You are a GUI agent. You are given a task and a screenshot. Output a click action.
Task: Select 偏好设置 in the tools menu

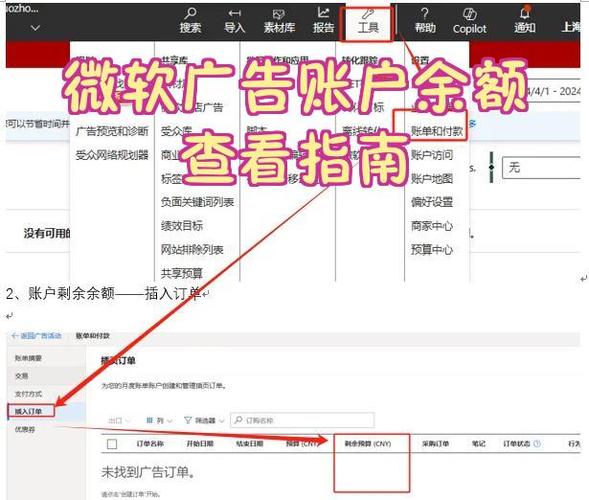tap(432, 202)
